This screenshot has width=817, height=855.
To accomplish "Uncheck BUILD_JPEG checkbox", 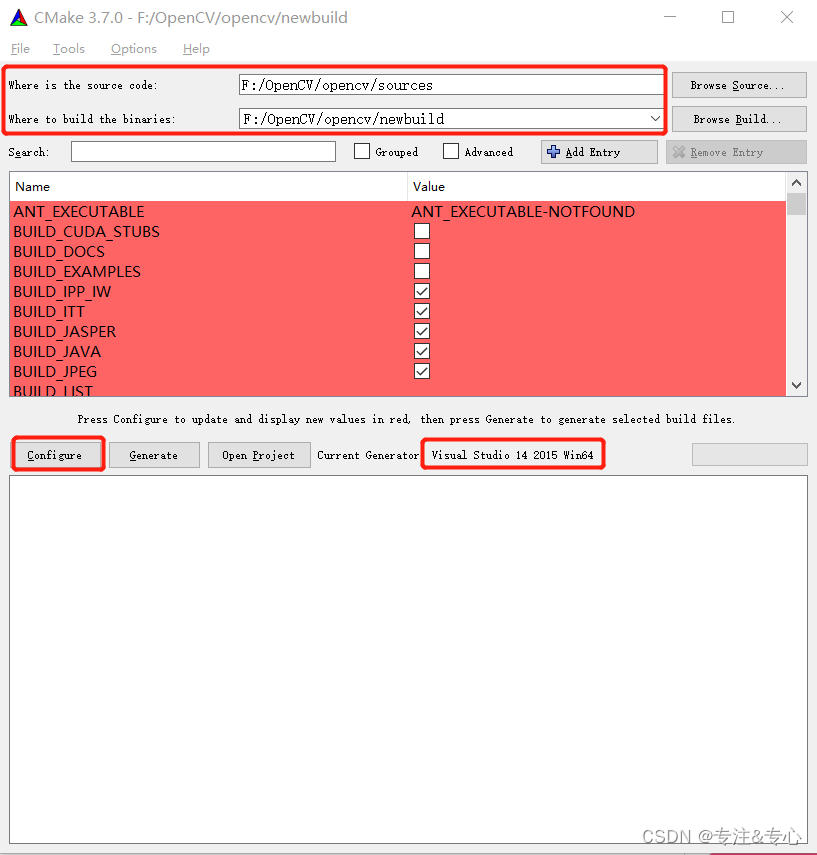I will click(422, 371).
